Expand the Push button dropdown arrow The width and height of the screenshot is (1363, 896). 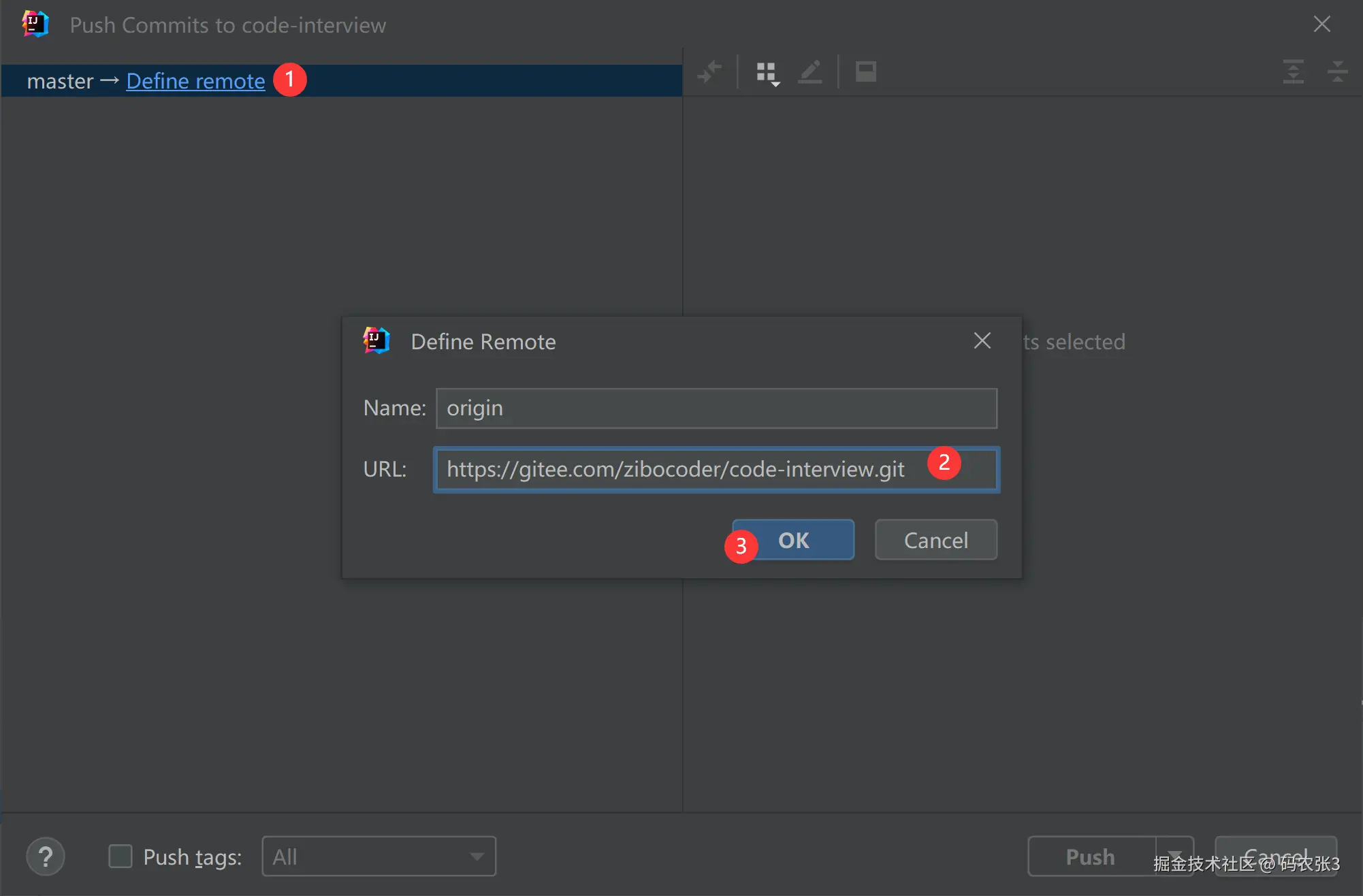click(x=1174, y=854)
